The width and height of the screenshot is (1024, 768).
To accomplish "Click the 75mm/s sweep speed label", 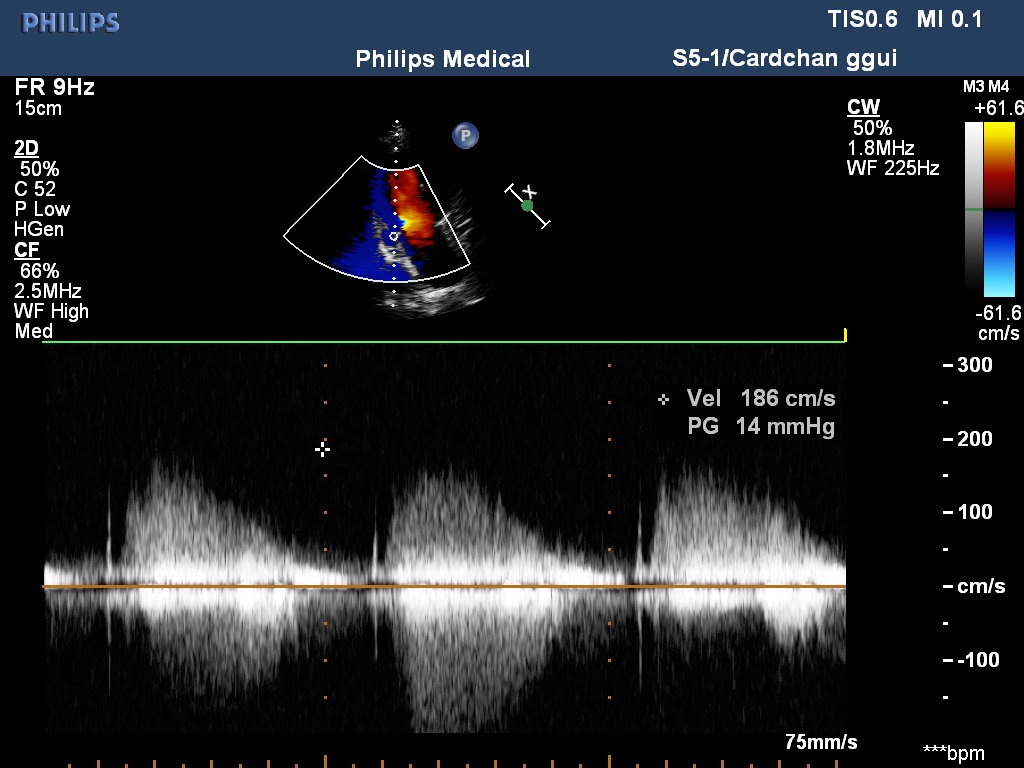I will pos(821,742).
